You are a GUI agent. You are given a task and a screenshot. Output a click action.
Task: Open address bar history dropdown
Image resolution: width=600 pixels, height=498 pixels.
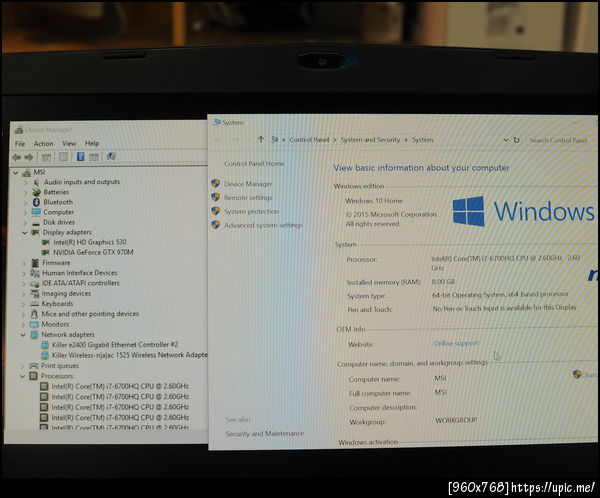pos(505,140)
